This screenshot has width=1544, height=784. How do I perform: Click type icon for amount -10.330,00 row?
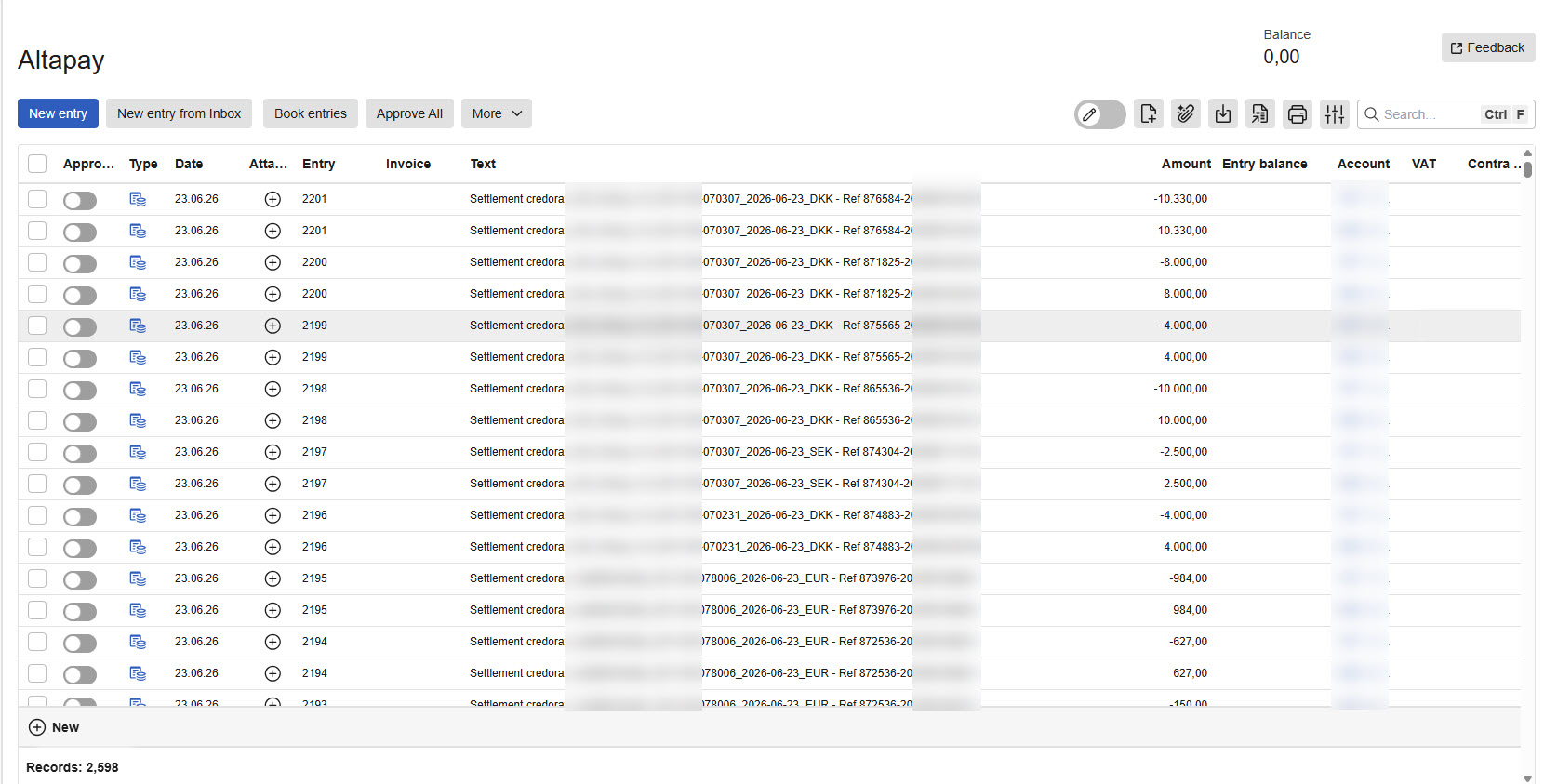[138, 199]
